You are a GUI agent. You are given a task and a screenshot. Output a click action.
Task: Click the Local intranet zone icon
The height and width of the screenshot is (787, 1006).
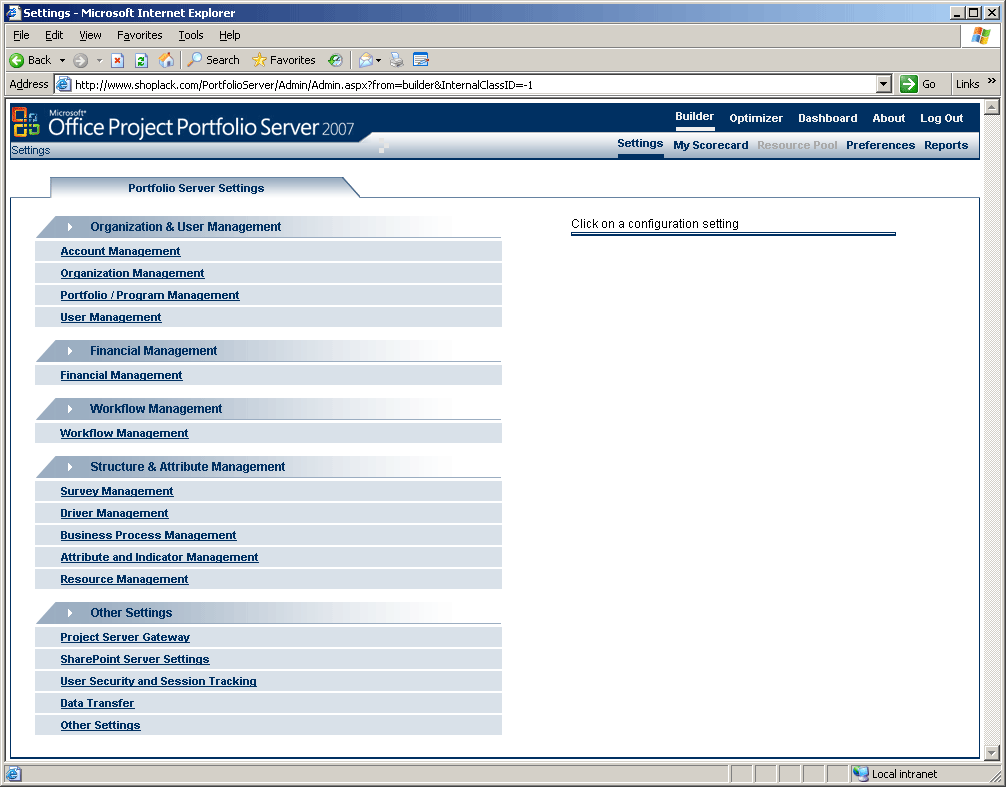pos(860,774)
